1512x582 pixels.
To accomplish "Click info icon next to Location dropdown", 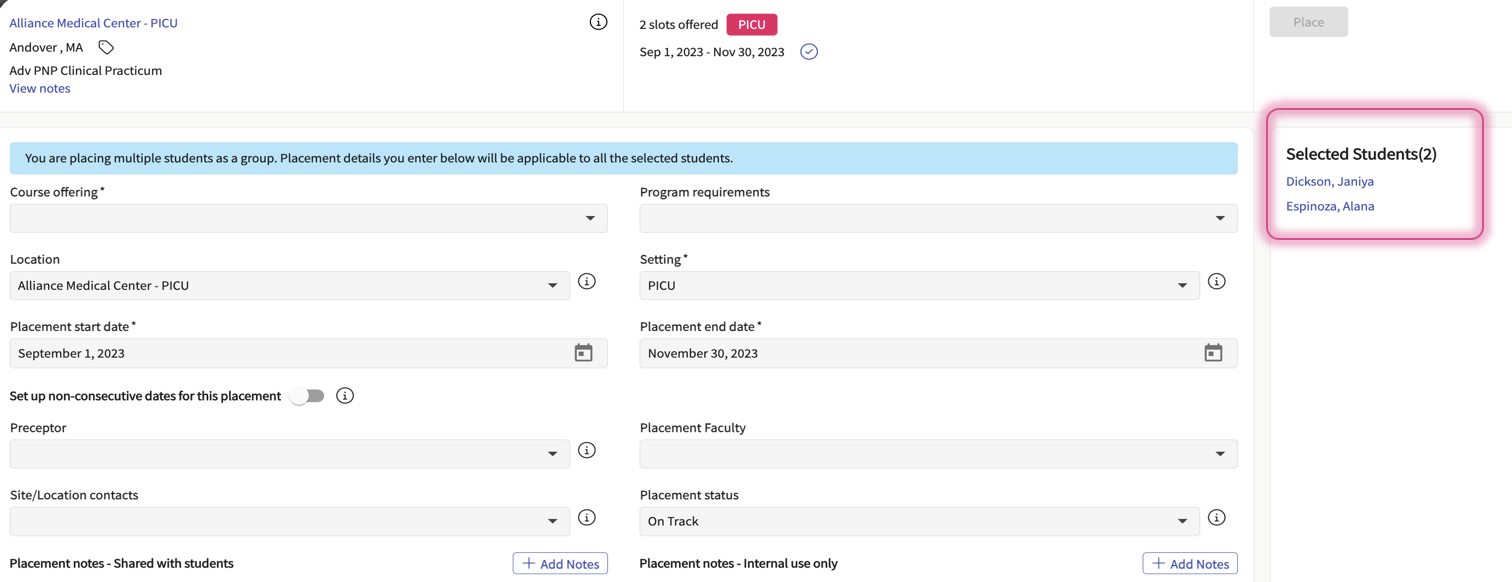I will (x=587, y=282).
